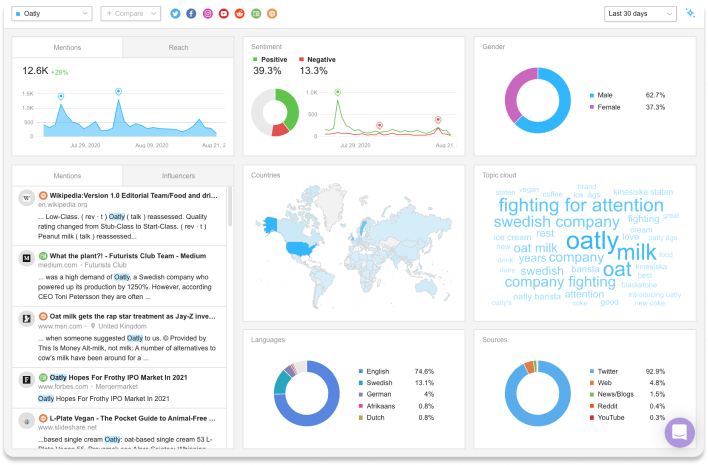Click the Forbes avatar icon in mentions list
This screenshot has height=465, width=708.
click(27, 380)
